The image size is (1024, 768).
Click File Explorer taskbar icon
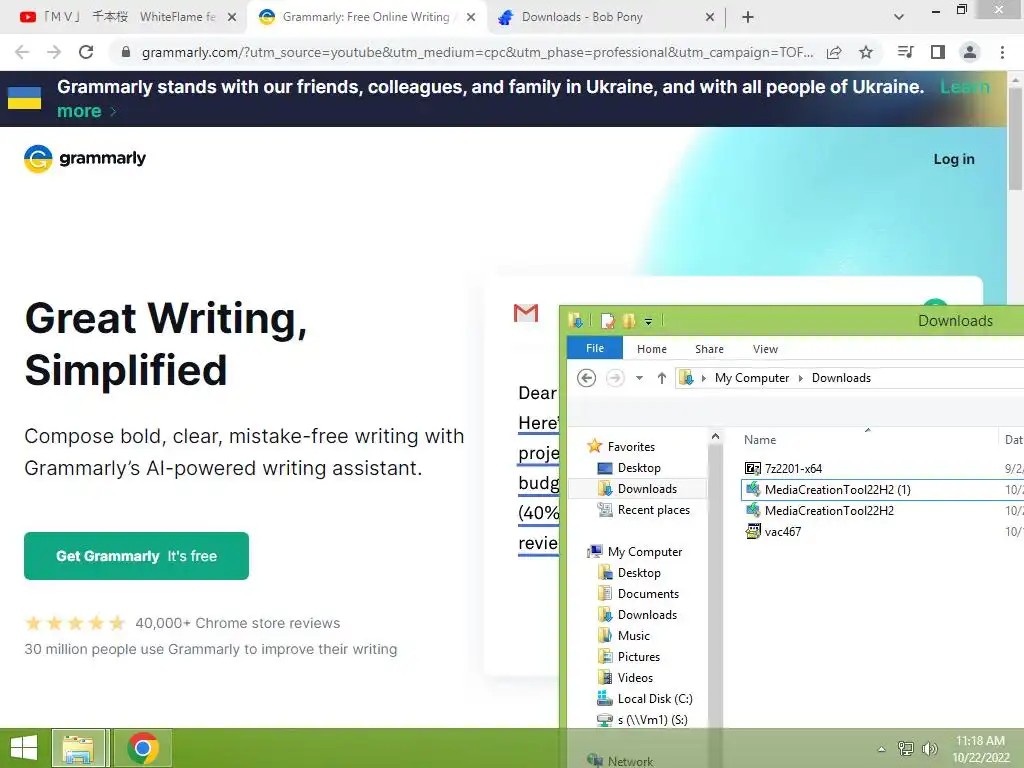[78, 748]
